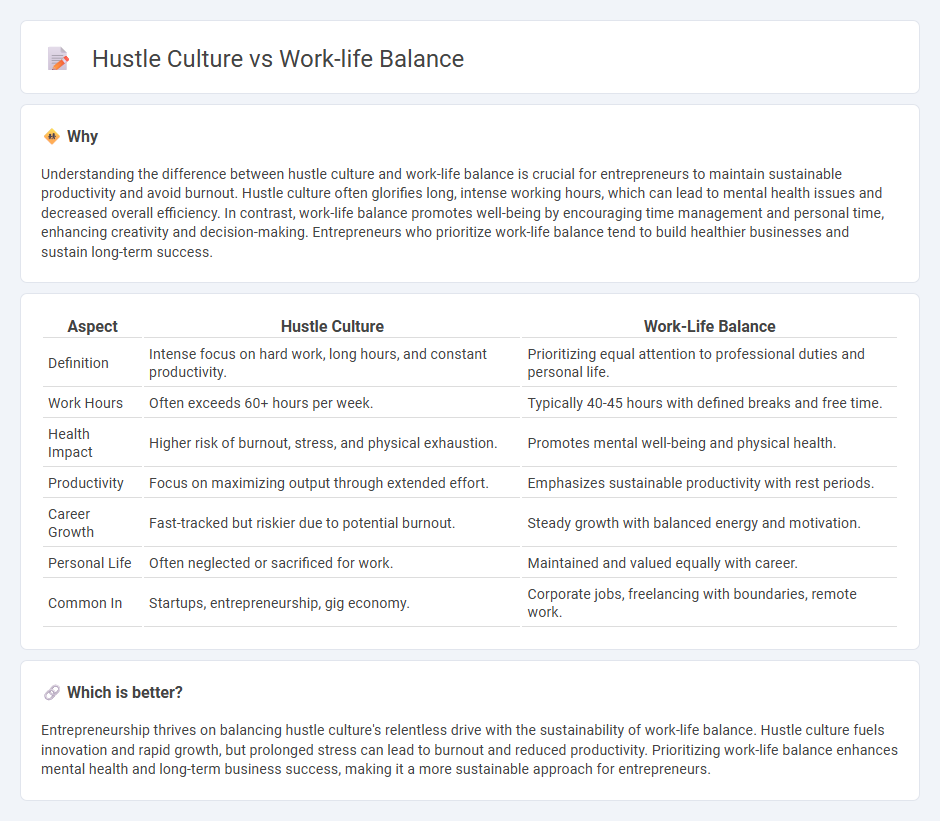
Task: Click the Work-Life Balance column header
Action: pyautogui.click(x=709, y=326)
